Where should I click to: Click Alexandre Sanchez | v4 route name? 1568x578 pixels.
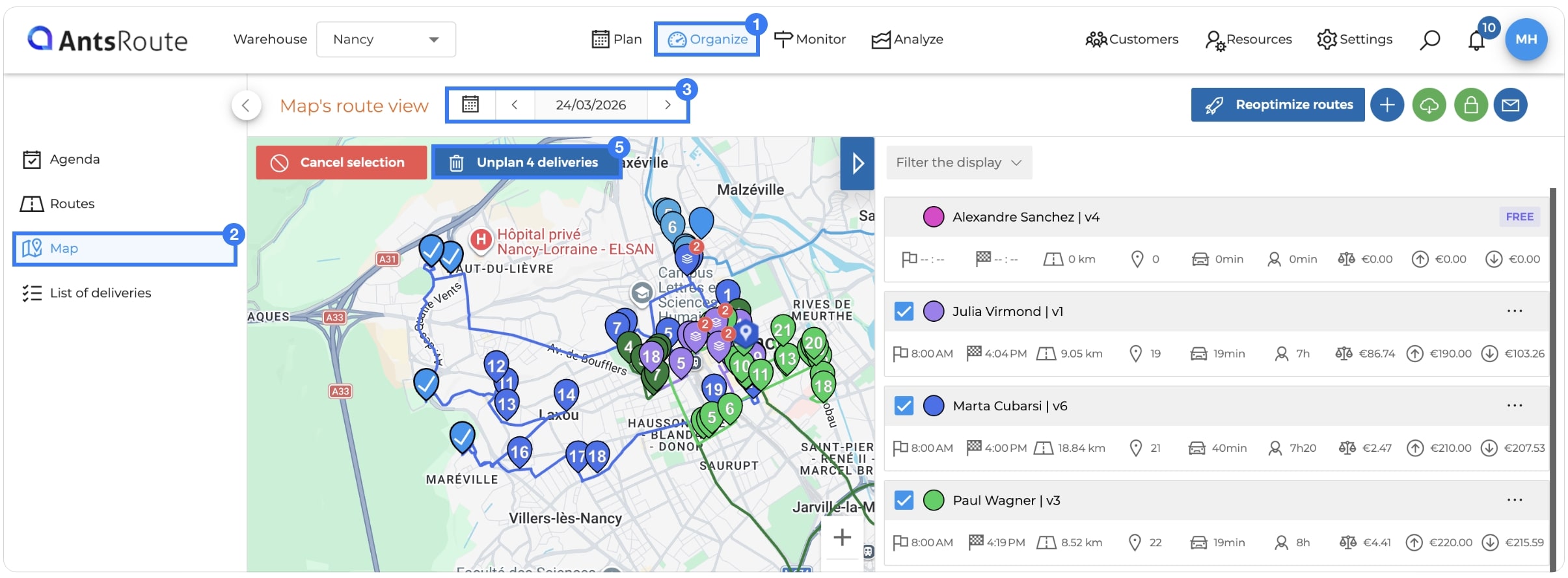coord(1026,217)
